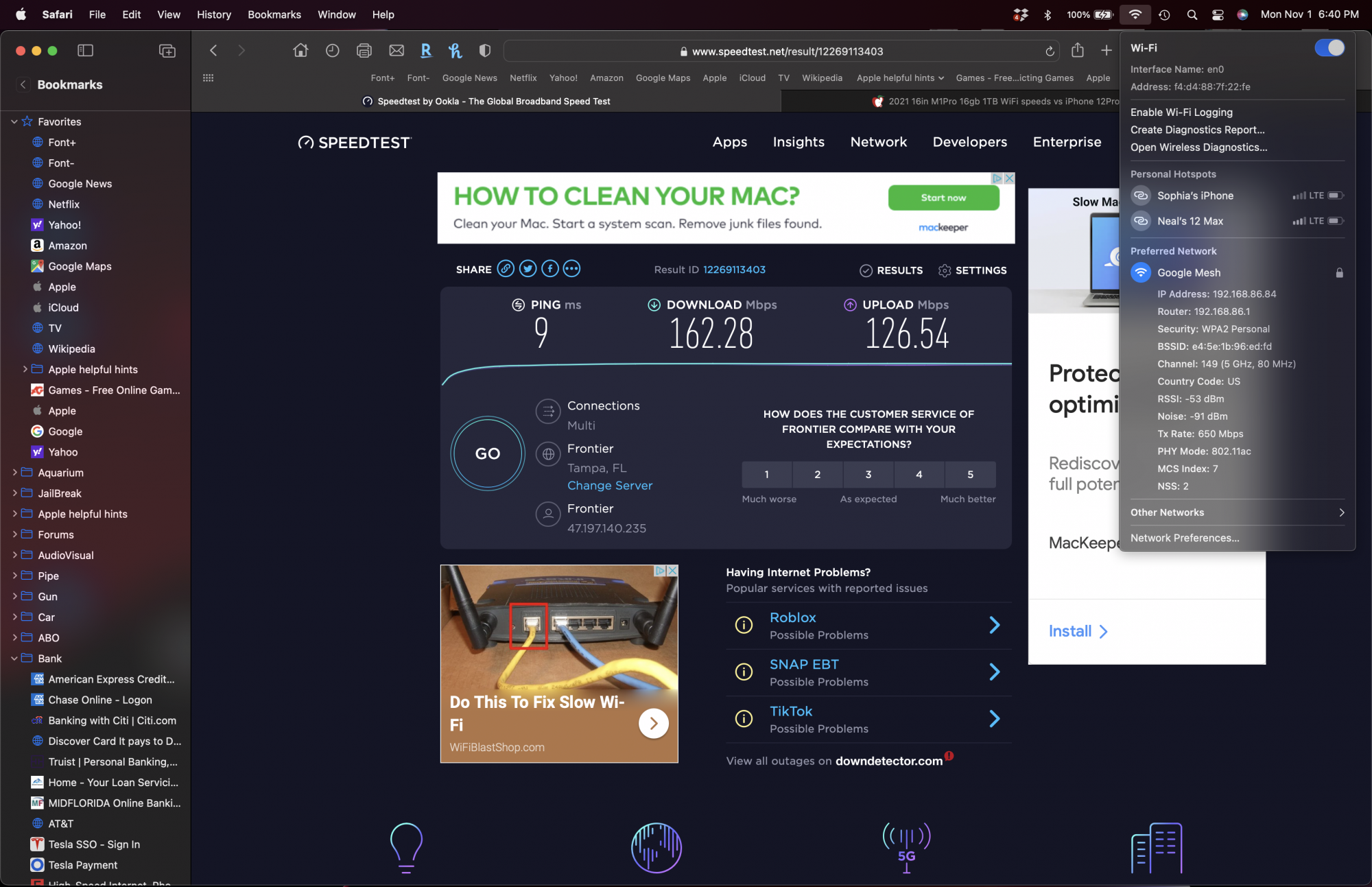Expand the JailBreak bookmarks folder

pyautogui.click(x=14, y=493)
